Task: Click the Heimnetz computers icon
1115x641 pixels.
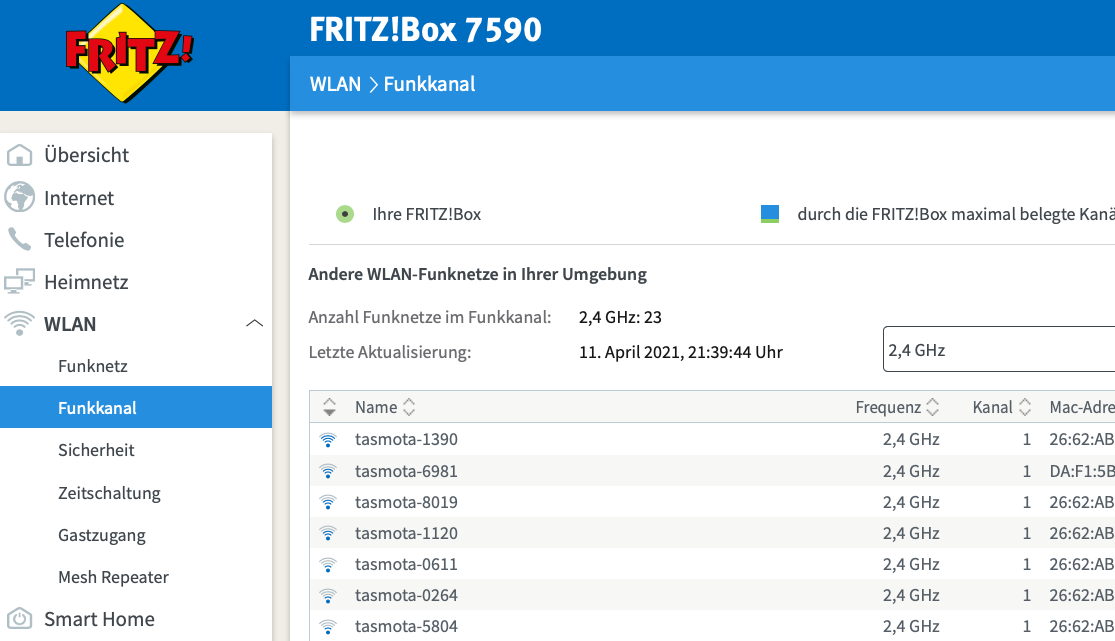Action: coord(19,282)
